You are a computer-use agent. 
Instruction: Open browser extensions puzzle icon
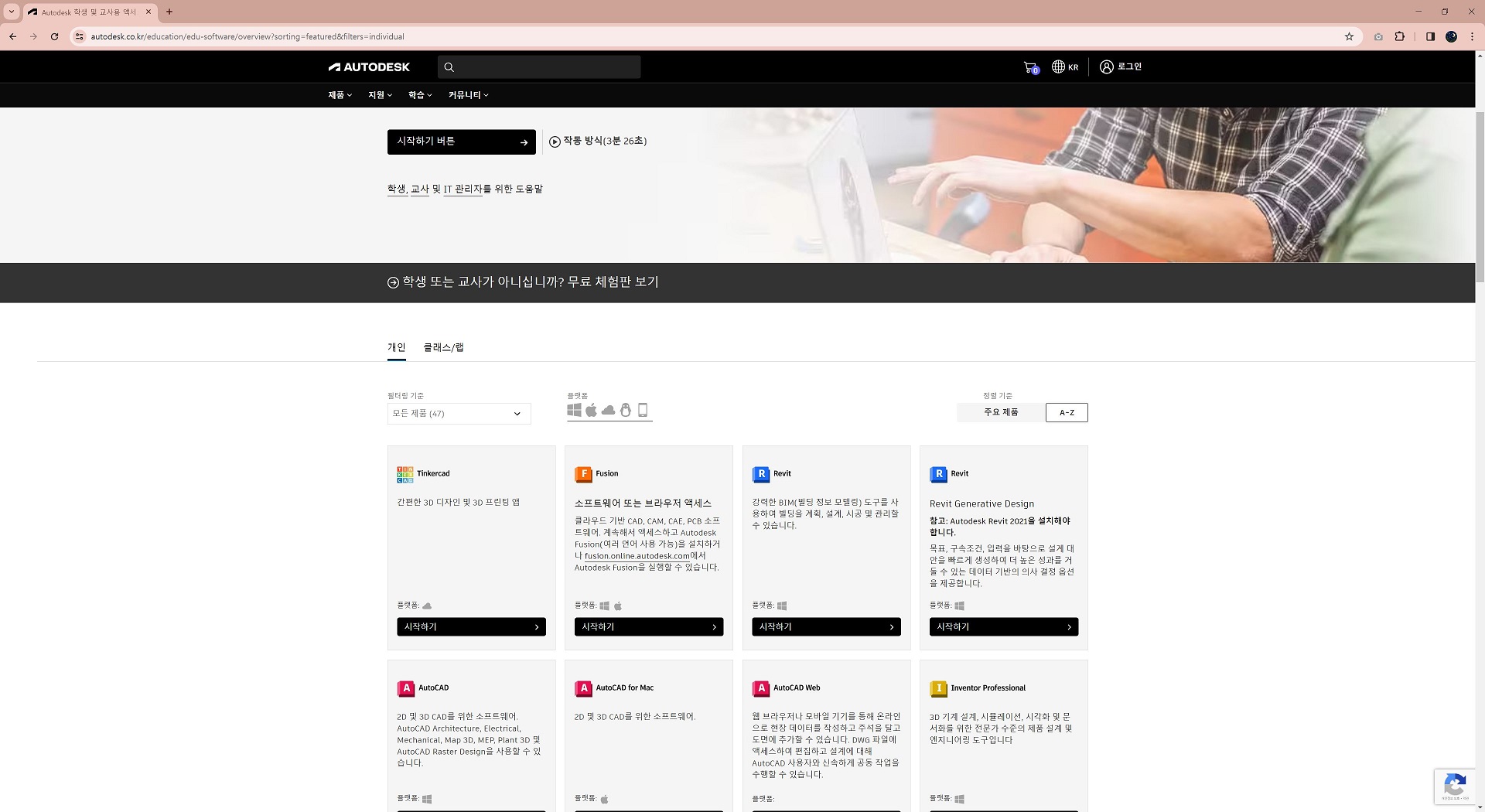(x=1400, y=36)
